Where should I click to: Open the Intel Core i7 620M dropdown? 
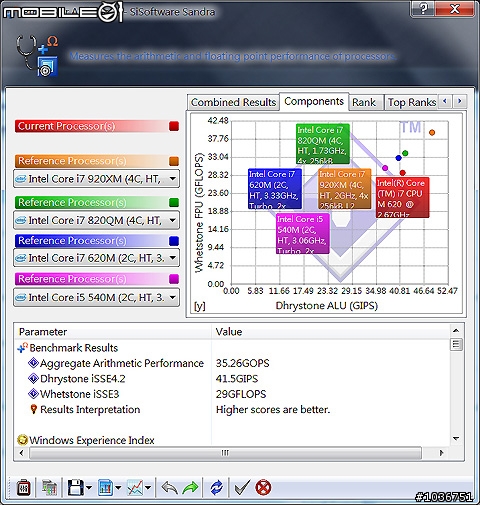(x=96, y=258)
